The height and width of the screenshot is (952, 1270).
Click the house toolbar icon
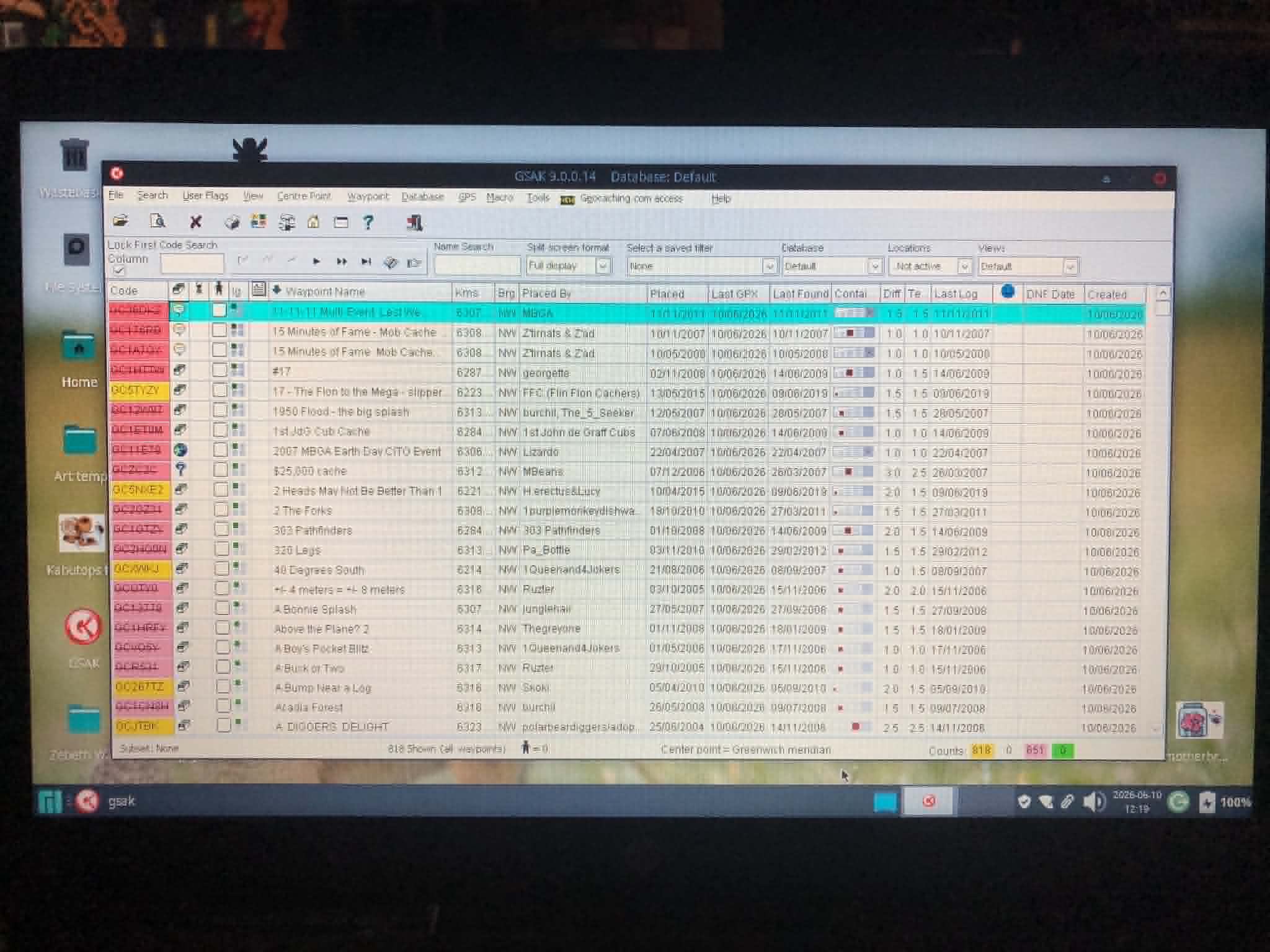[x=313, y=222]
